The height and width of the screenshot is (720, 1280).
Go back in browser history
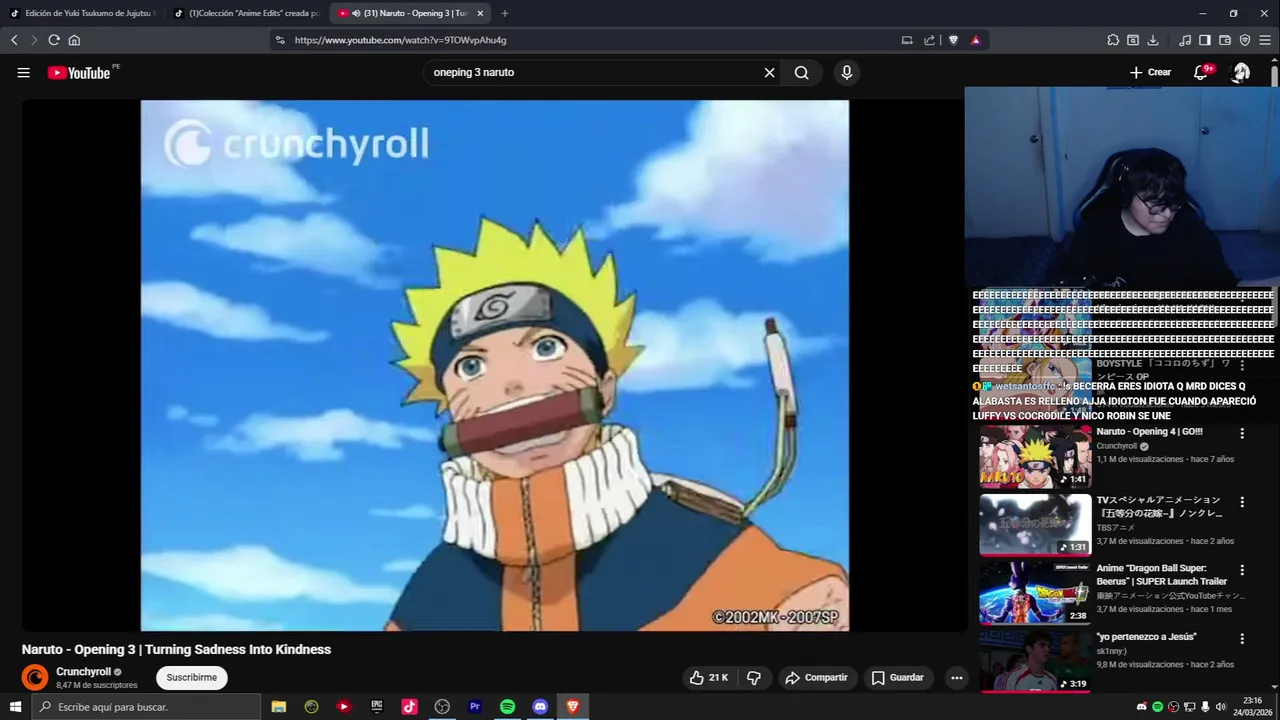[x=14, y=40]
